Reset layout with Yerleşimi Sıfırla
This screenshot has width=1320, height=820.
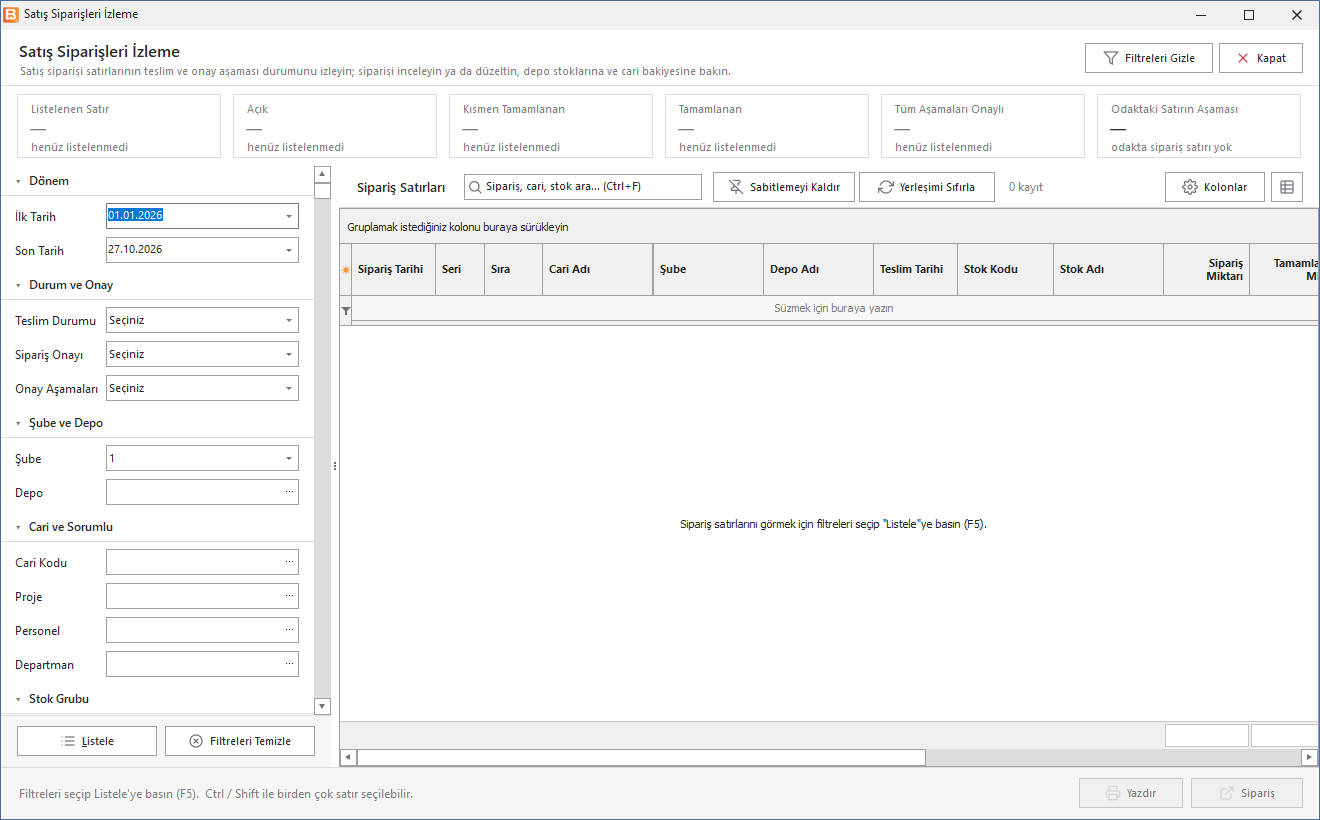point(927,187)
